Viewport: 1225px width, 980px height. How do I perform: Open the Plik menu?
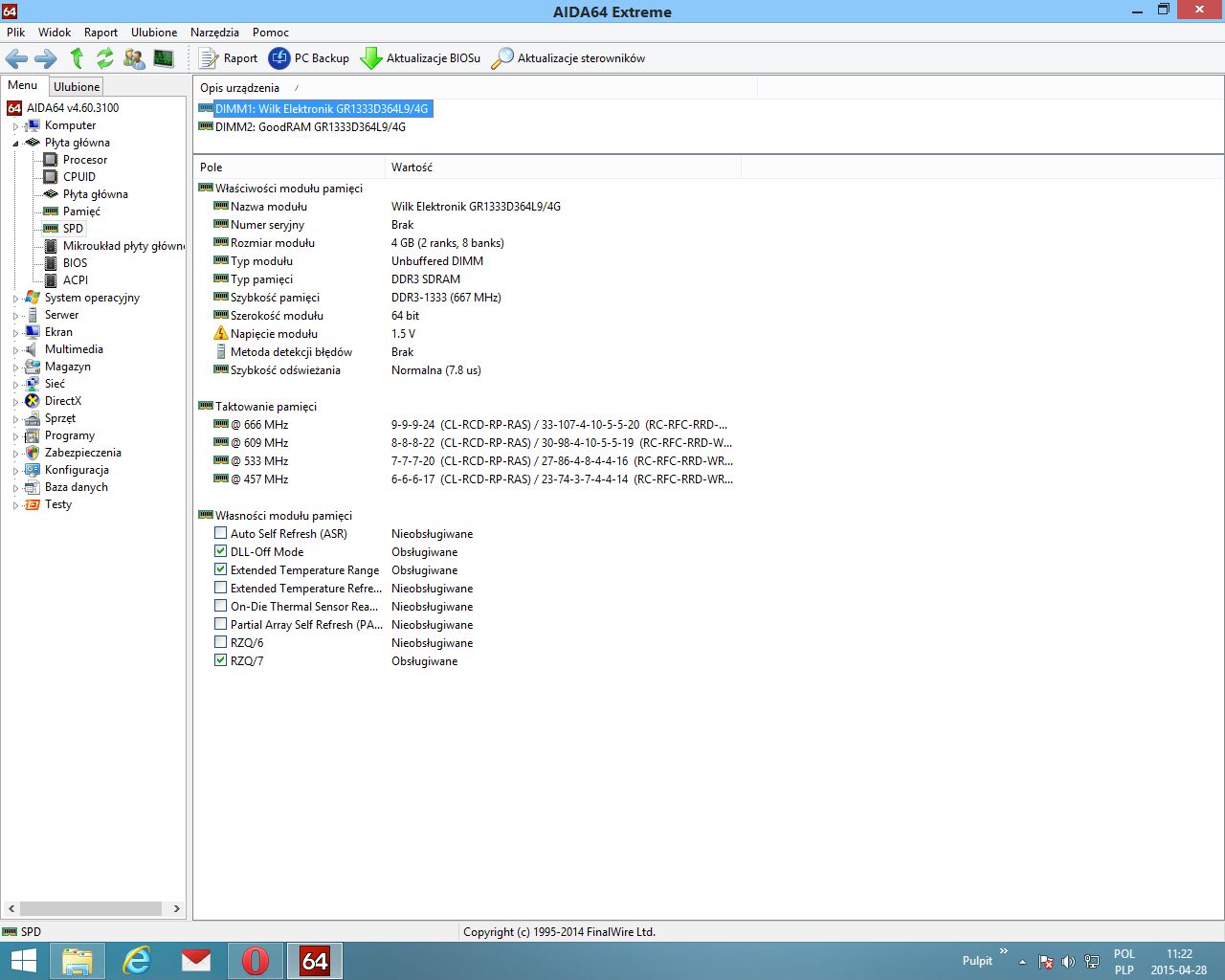16,33
